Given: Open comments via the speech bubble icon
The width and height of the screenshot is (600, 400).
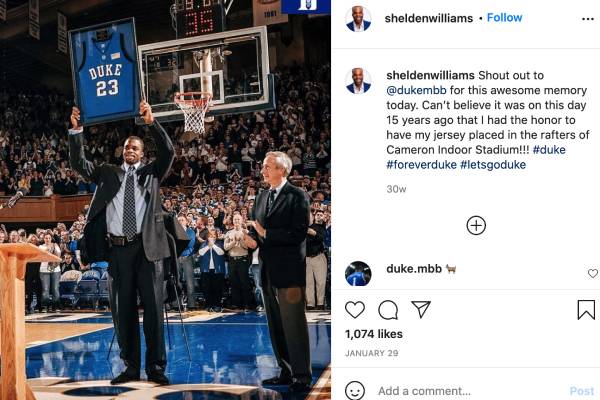Looking at the screenshot, I should [x=388, y=310].
